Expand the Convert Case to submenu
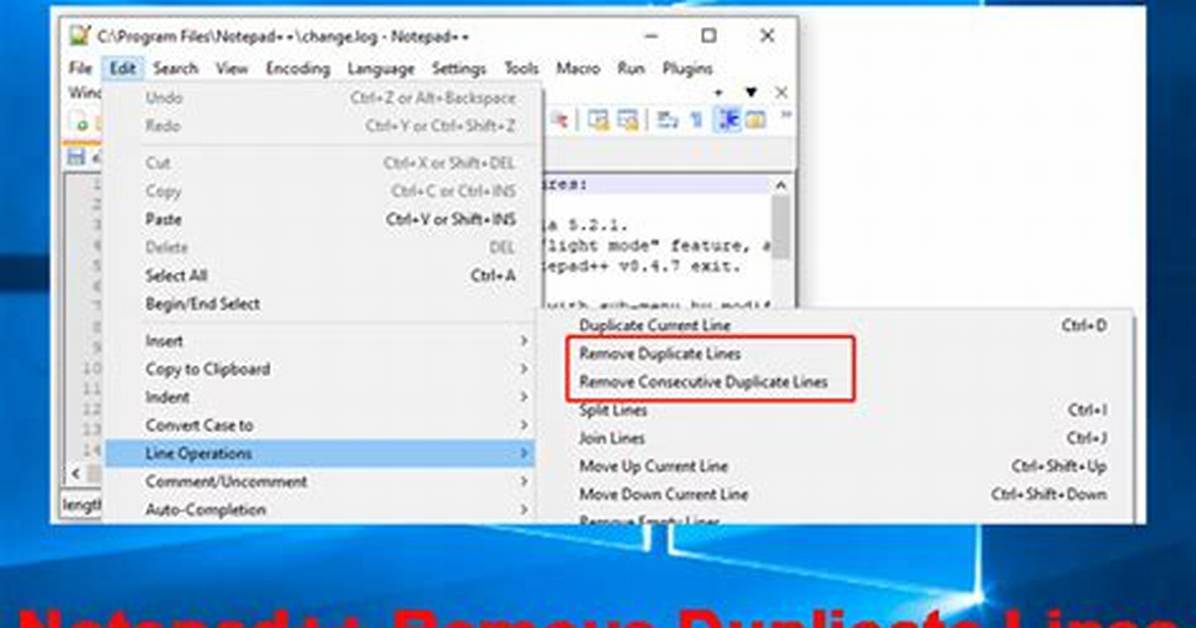This screenshot has width=1196, height=628. (x=320, y=425)
